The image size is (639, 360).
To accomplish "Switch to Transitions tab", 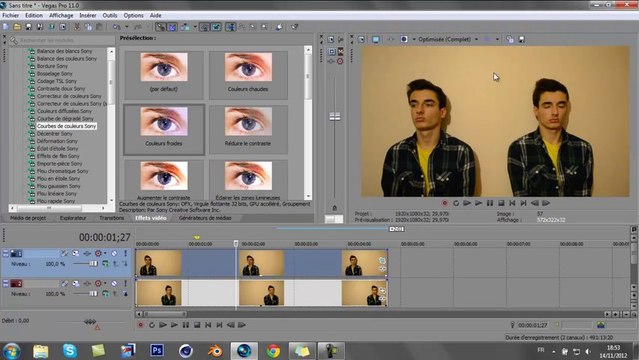I will coord(111,218).
